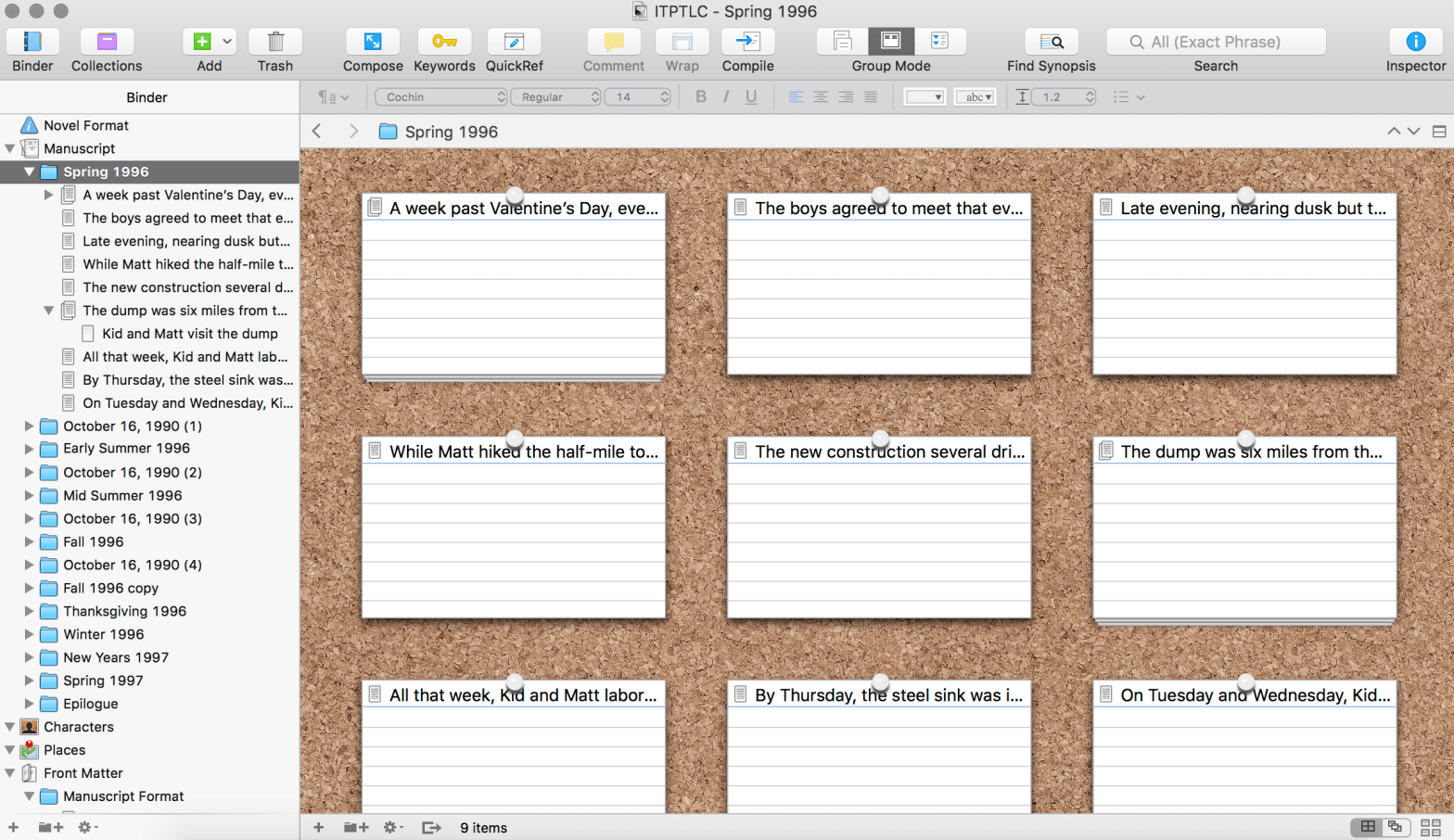
Task: Click the All (Exact Phrase) search field
Action: [x=1216, y=42]
